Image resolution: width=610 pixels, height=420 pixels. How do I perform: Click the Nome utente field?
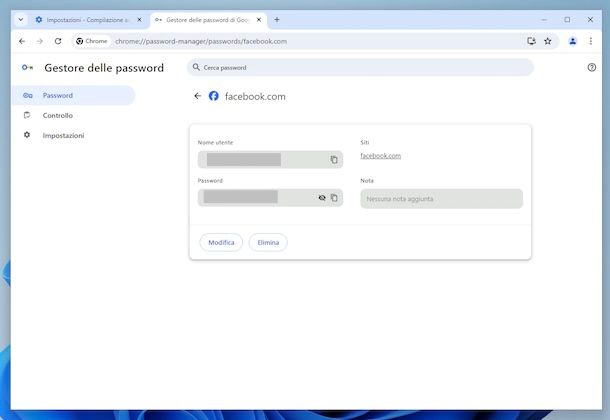pos(270,159)
